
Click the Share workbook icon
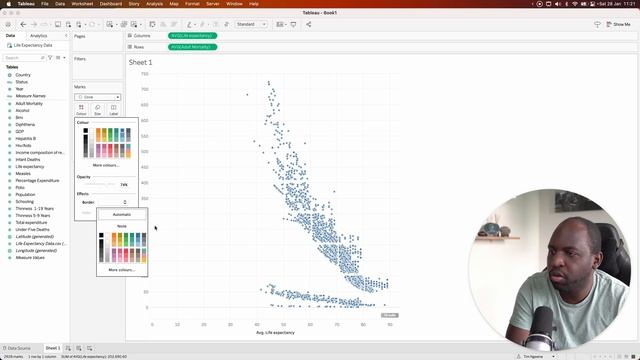coord(309,24)
